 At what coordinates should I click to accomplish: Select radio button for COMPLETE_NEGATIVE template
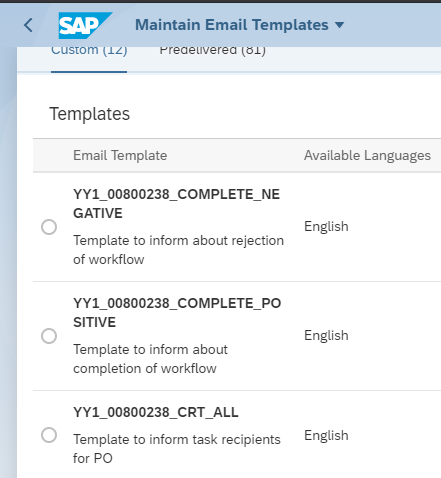coord(49,227)
